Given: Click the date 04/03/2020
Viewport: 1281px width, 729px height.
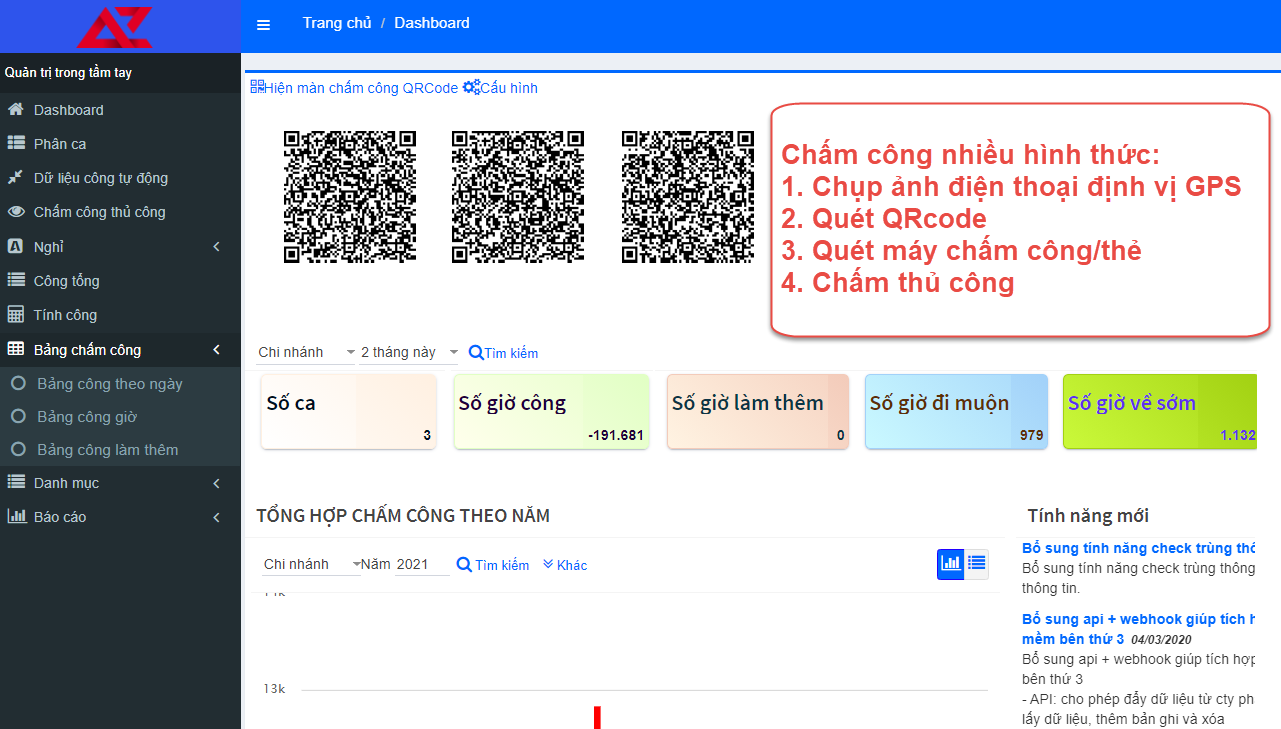Looking at the screenshot, I should click(1162, 639).
